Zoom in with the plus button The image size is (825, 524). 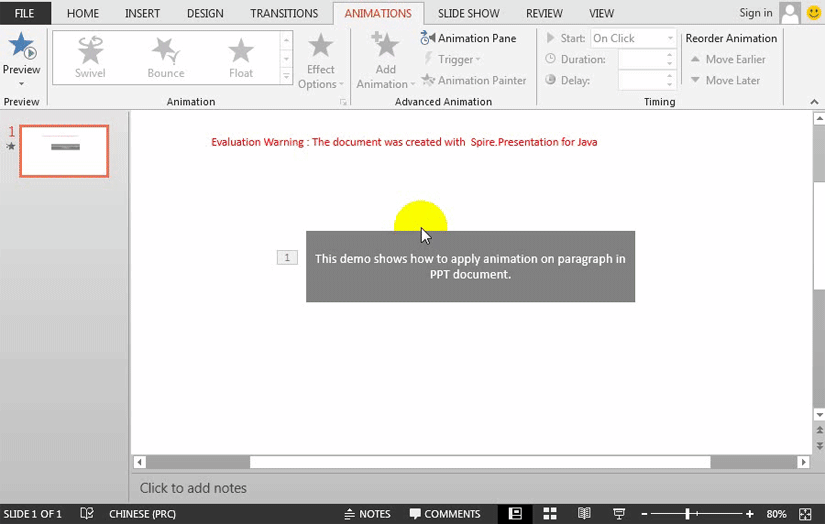(x=750, y=514)
